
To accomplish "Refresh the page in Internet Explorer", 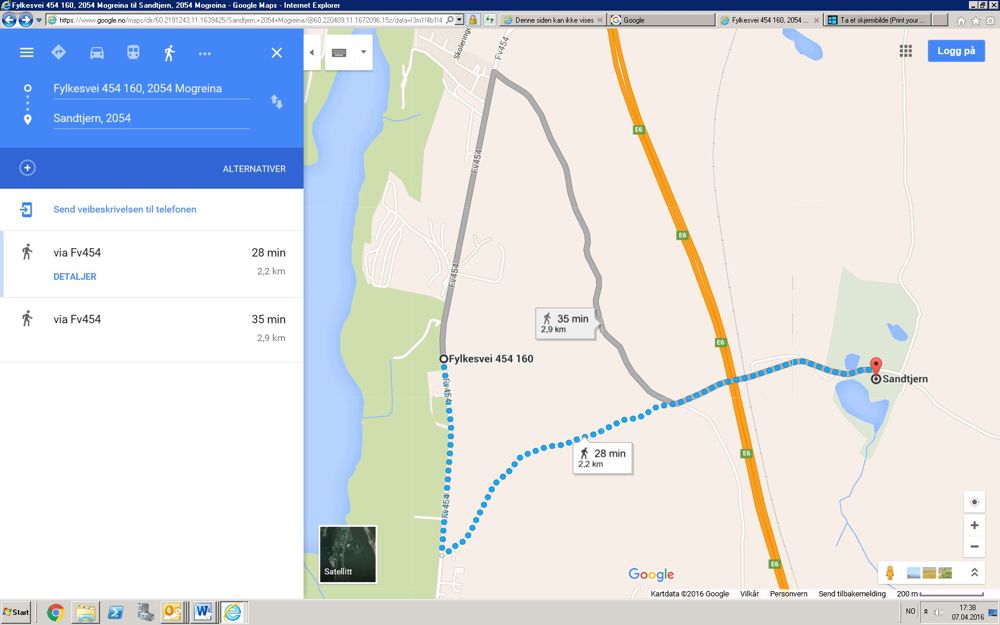I will (x=490, y=20).
